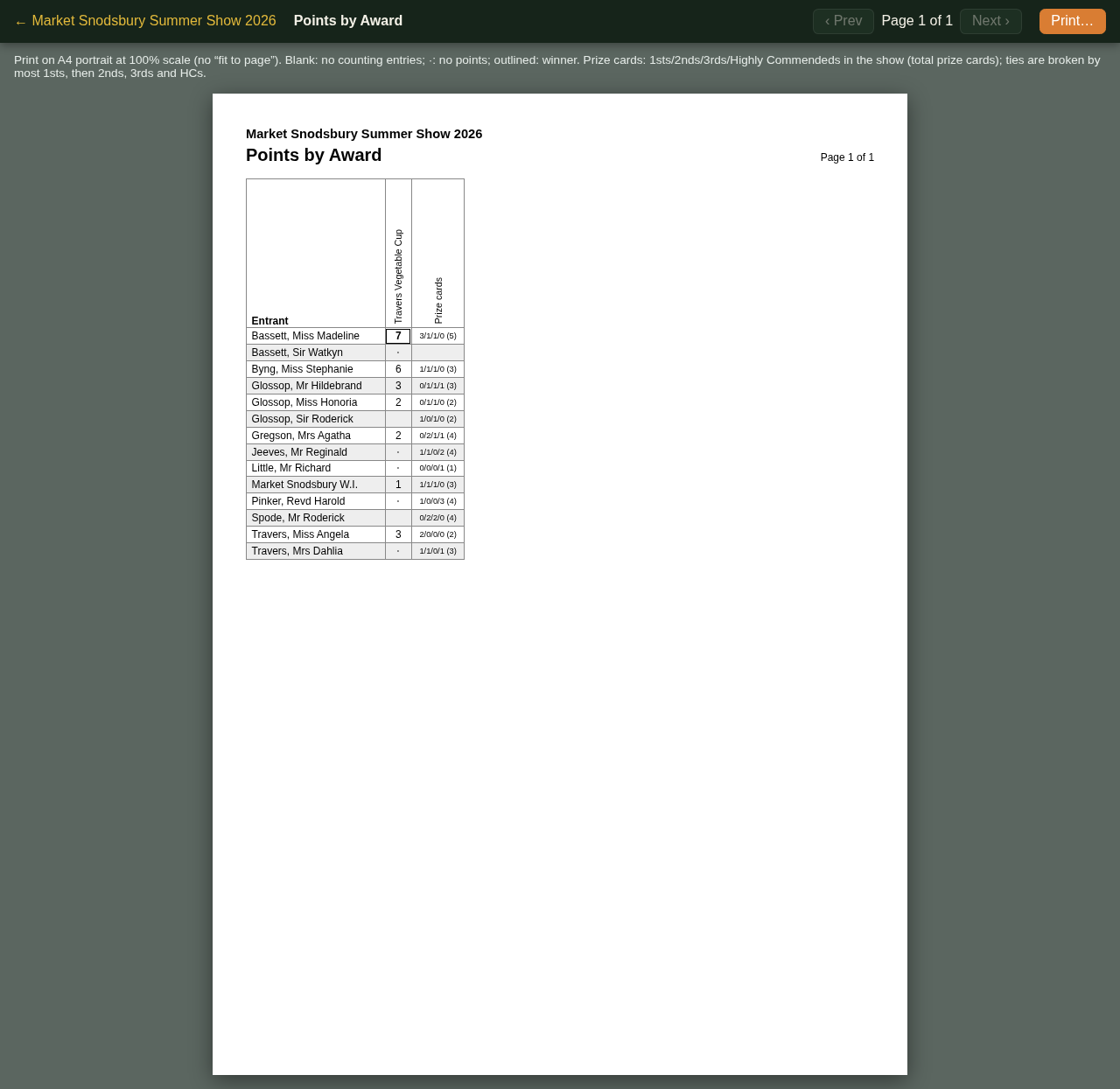The width and height of the screenshot is (1120, 1089).
Task: Click the Prize cards column header
Action: (438, 254)
